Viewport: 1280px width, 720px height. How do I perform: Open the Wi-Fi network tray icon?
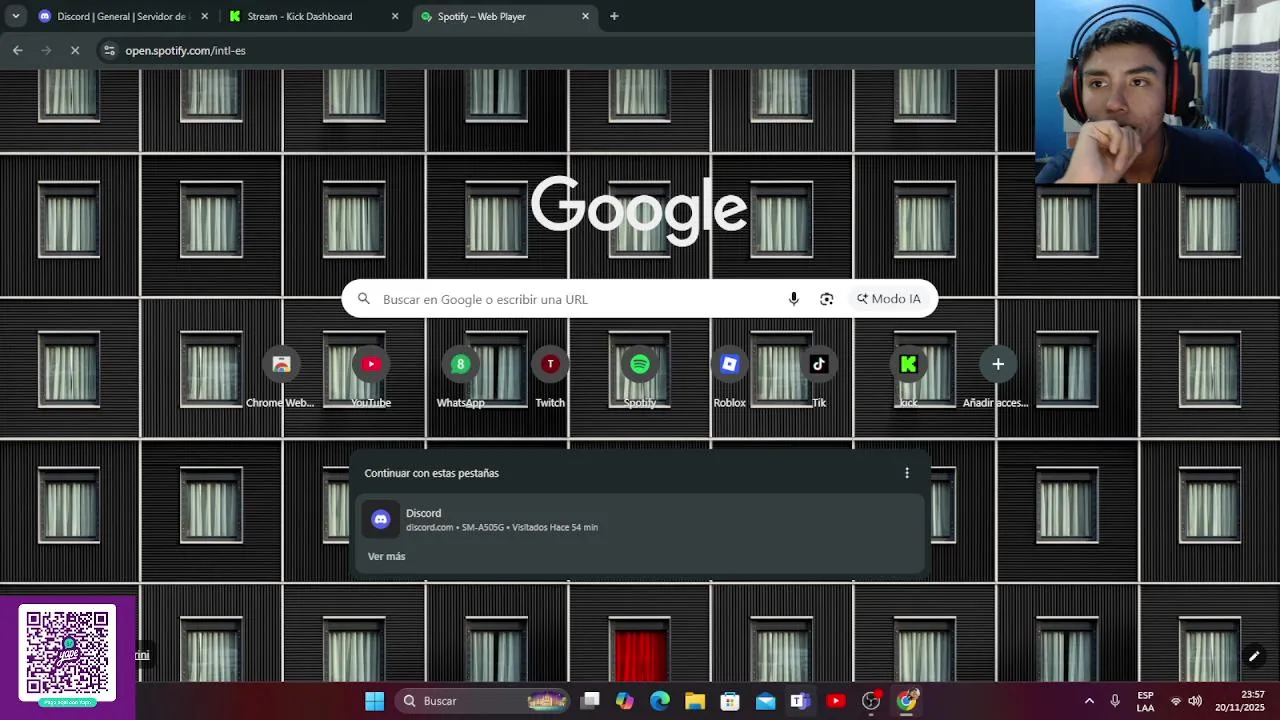point(1176,701)
